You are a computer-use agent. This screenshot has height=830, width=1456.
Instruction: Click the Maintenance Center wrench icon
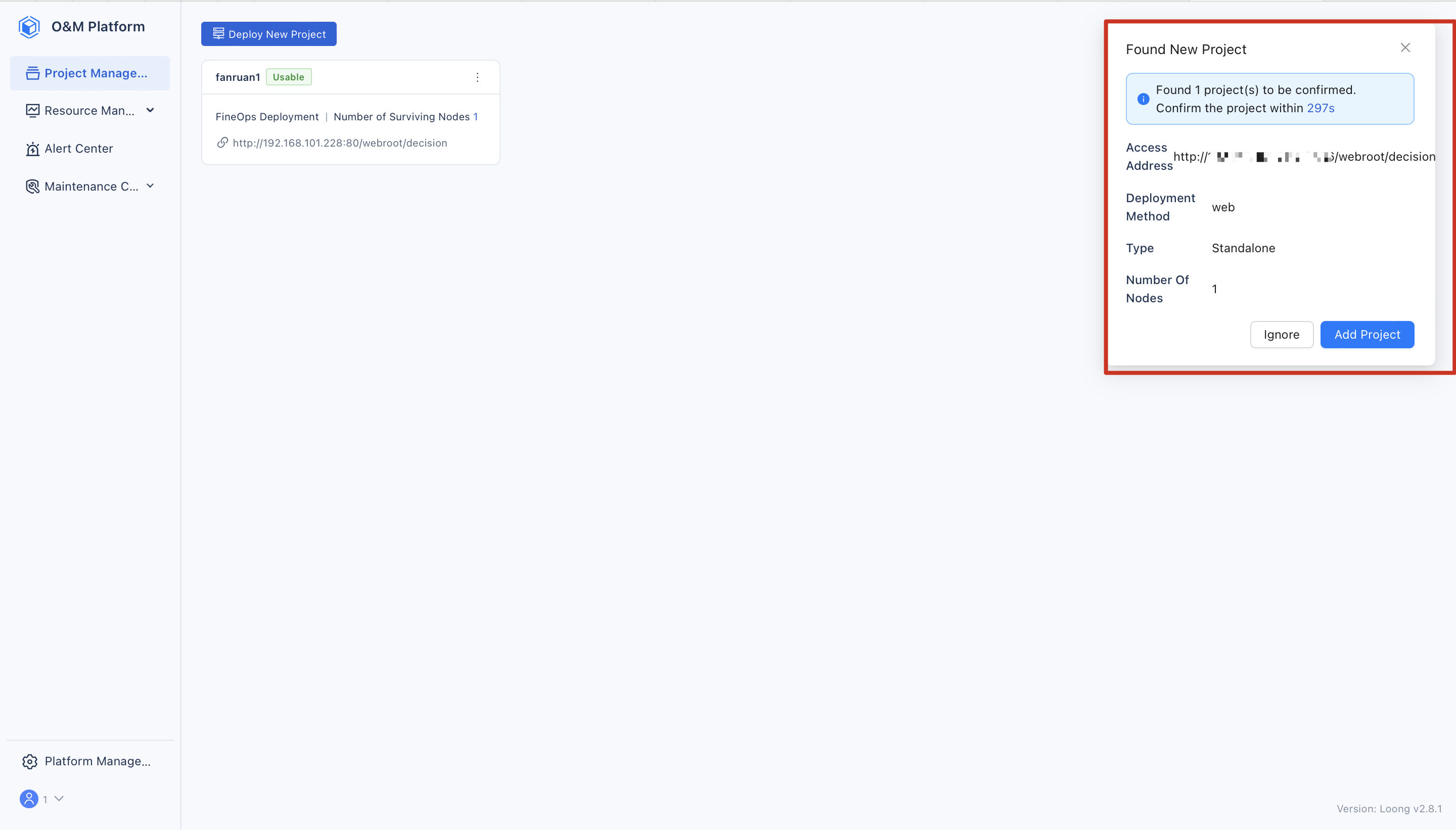(32, 187)
